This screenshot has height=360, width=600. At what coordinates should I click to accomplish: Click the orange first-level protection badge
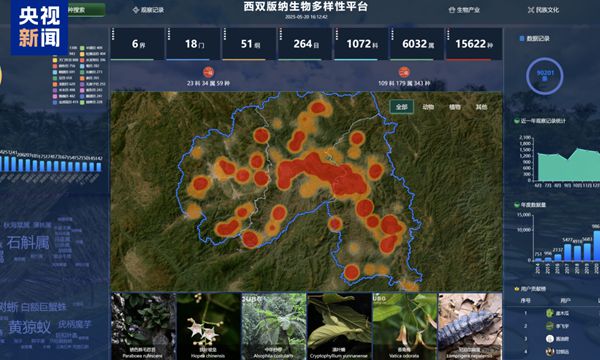tap(208, 72)
